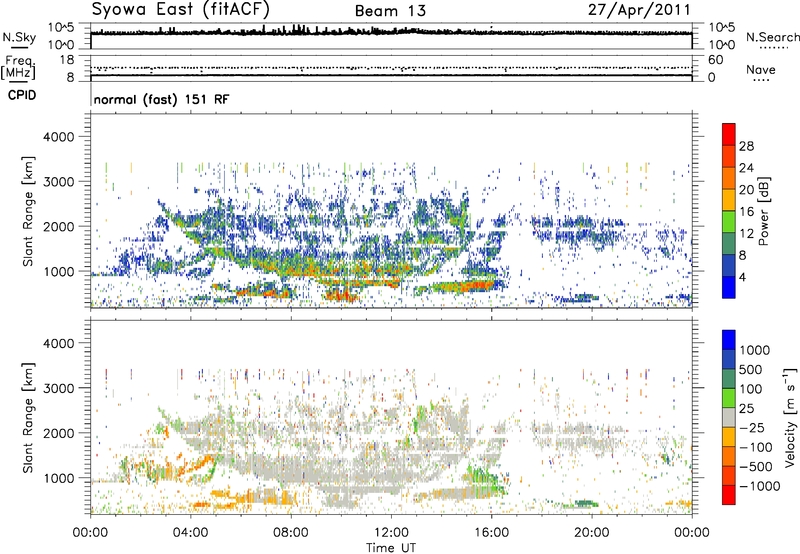
Task: Click the 'N.Search' legend label
Action: (x=773, y=37)
